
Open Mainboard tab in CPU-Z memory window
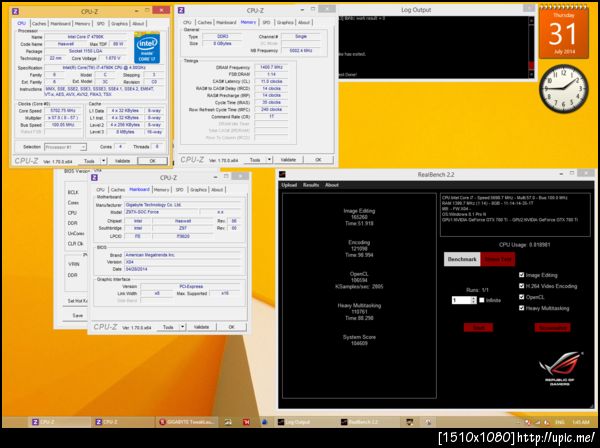pyautogui.click(x=226, y=23)
